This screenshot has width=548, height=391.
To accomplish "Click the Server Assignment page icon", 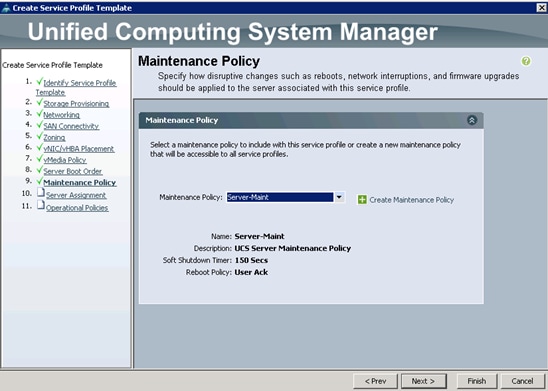I will tap(41, 193).
